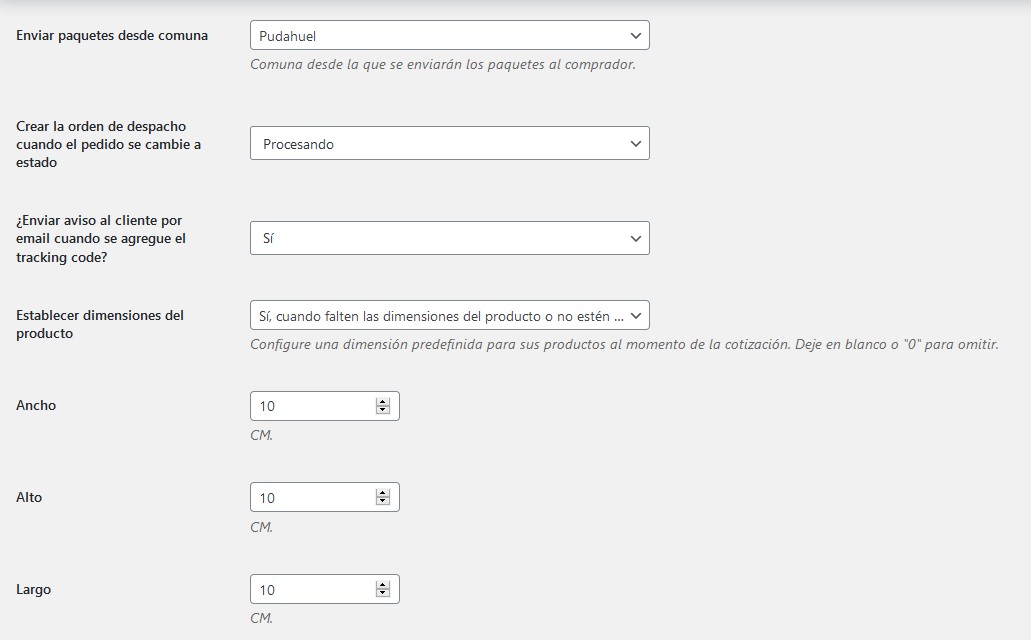Viewport: 1031px width, 640px height.
Task: Raise Largo value with the up arrow
Action: pyautogui.click(x=382, y=586)
